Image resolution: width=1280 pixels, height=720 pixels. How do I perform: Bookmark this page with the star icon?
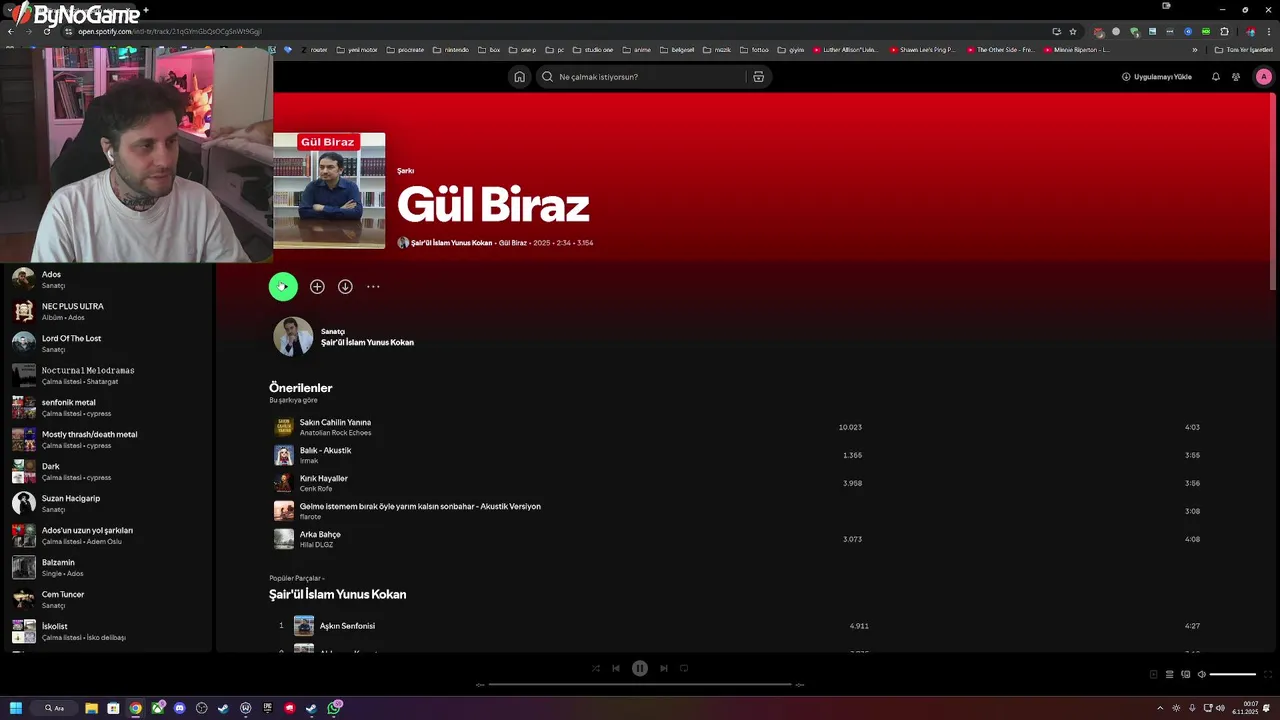pos(1073,31)
